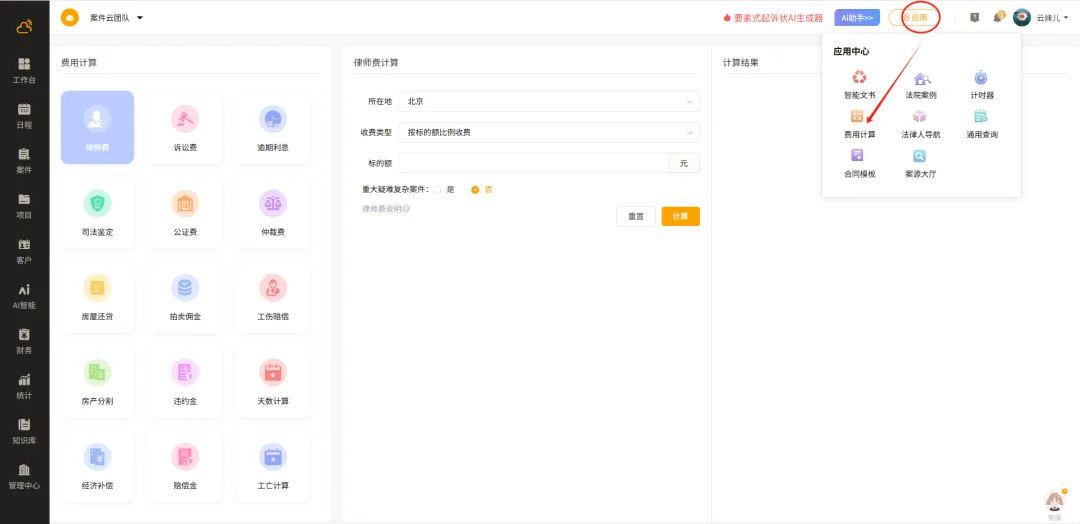Viewport: 1080px width, 524px height.
Task: Expand the 案件云团队 team switcher
Action: pyautogui.click(x=116, y=18)
